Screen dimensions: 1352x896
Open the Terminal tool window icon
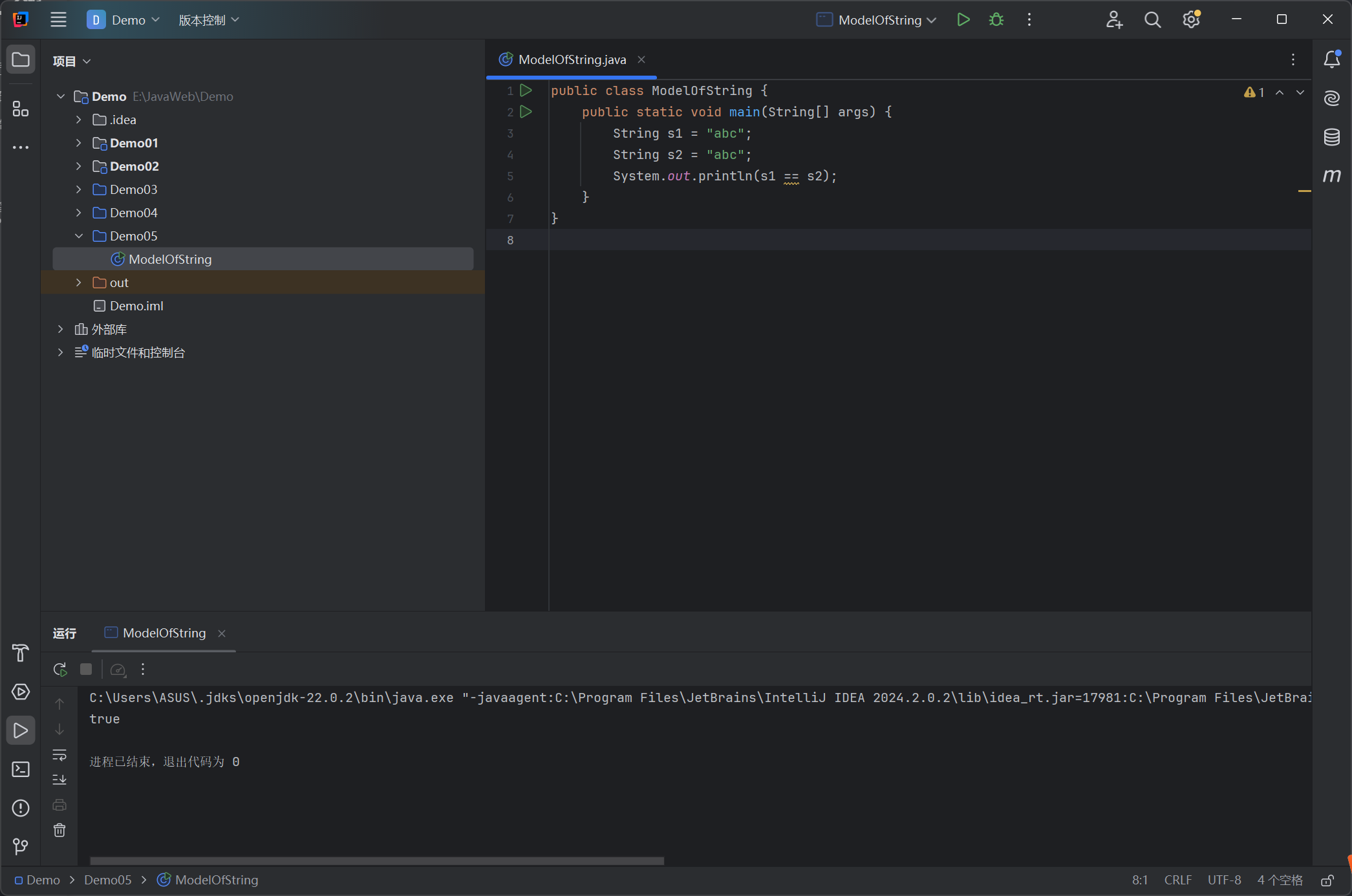click(x=21, y=769)
